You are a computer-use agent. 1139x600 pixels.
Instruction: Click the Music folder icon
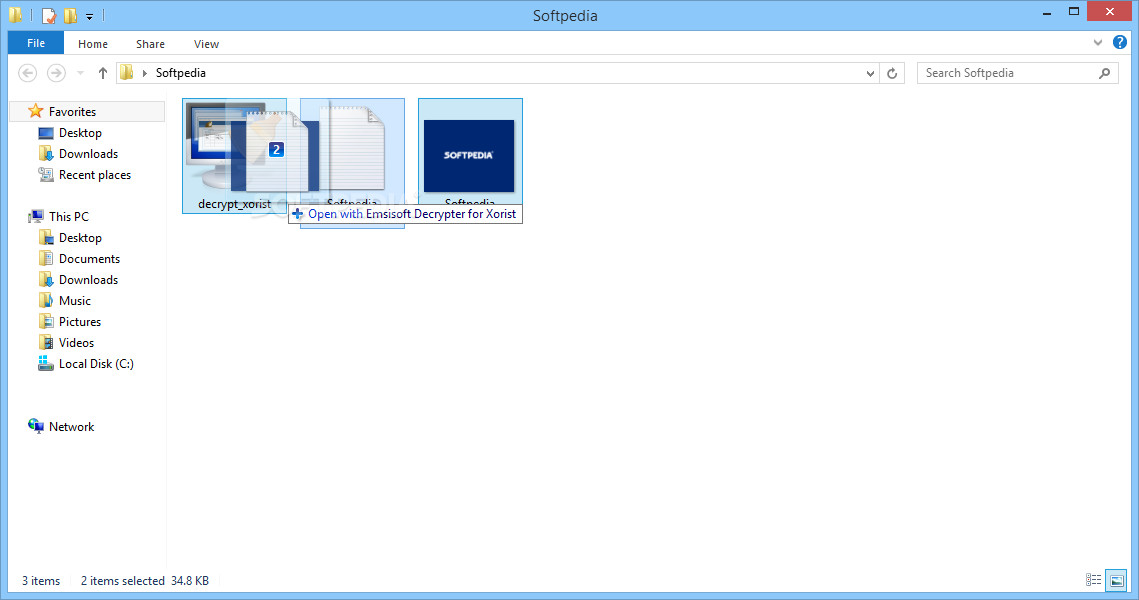(x=46, y=300)
